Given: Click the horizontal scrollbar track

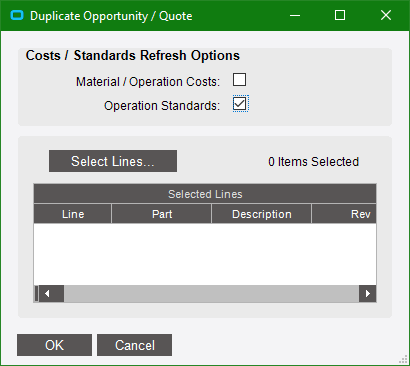Looking at the screenshot, I should coord(211,294).
